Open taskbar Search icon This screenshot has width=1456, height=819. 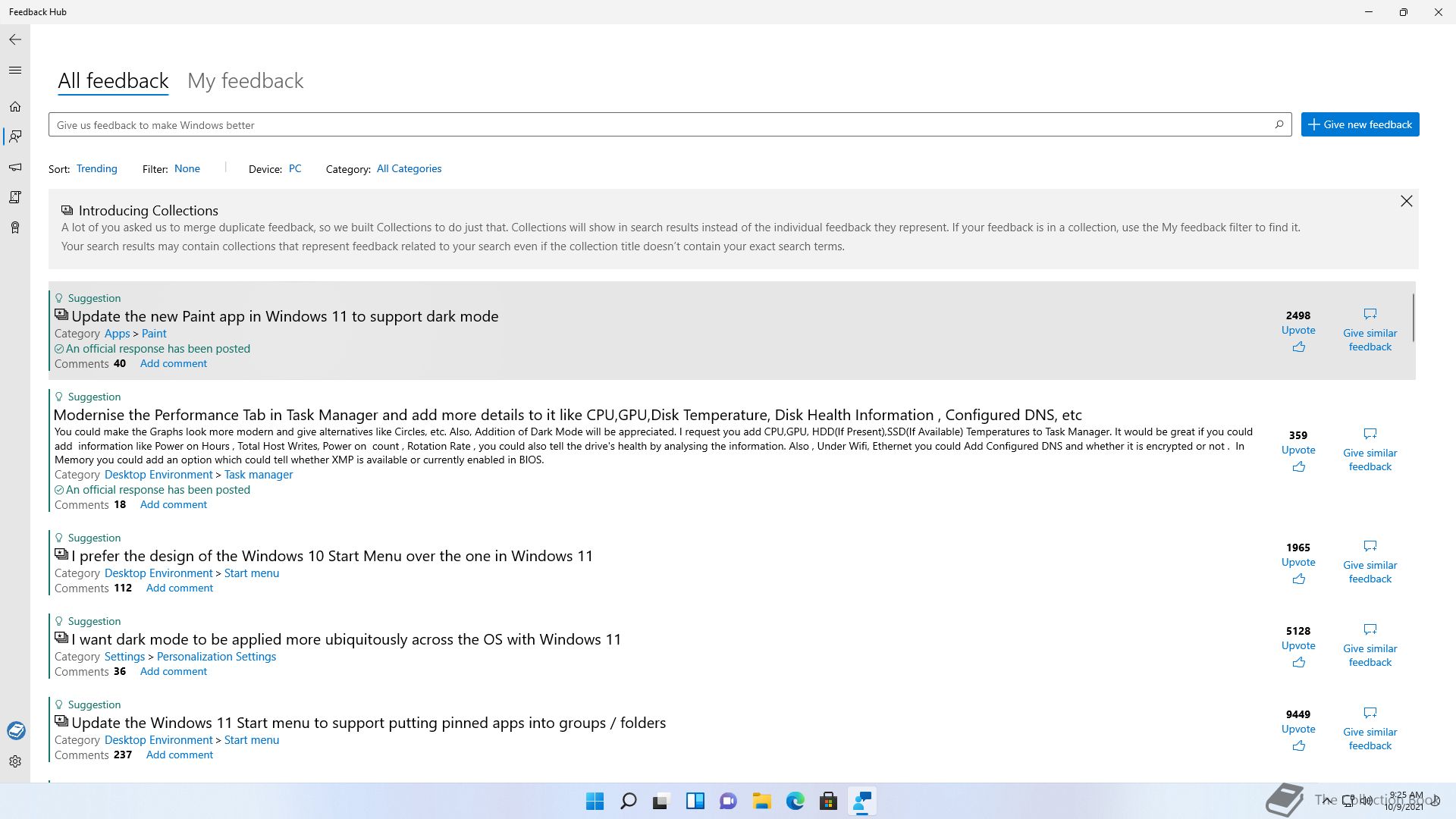[628, 801]
